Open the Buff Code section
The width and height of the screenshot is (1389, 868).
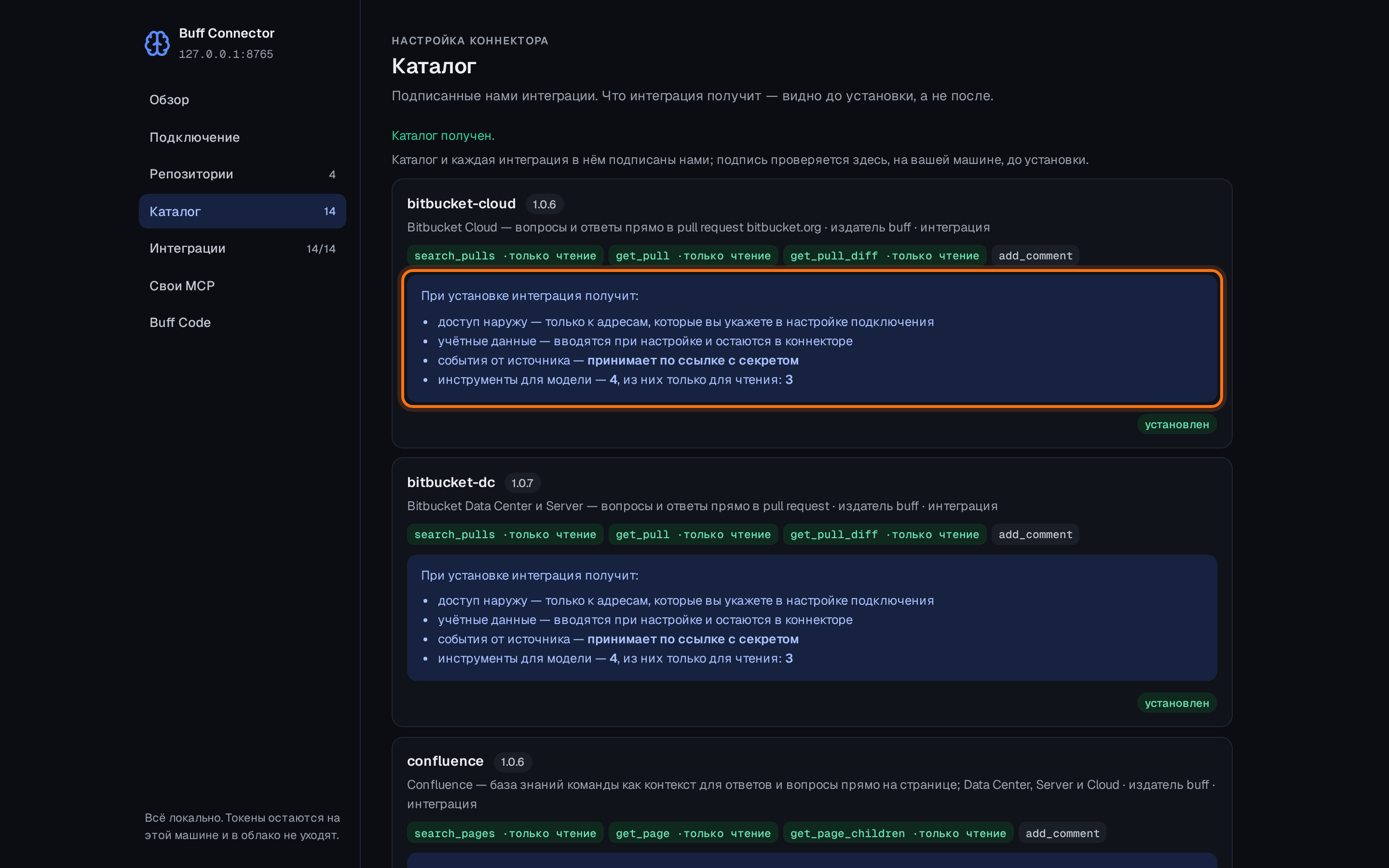[242, 323]
